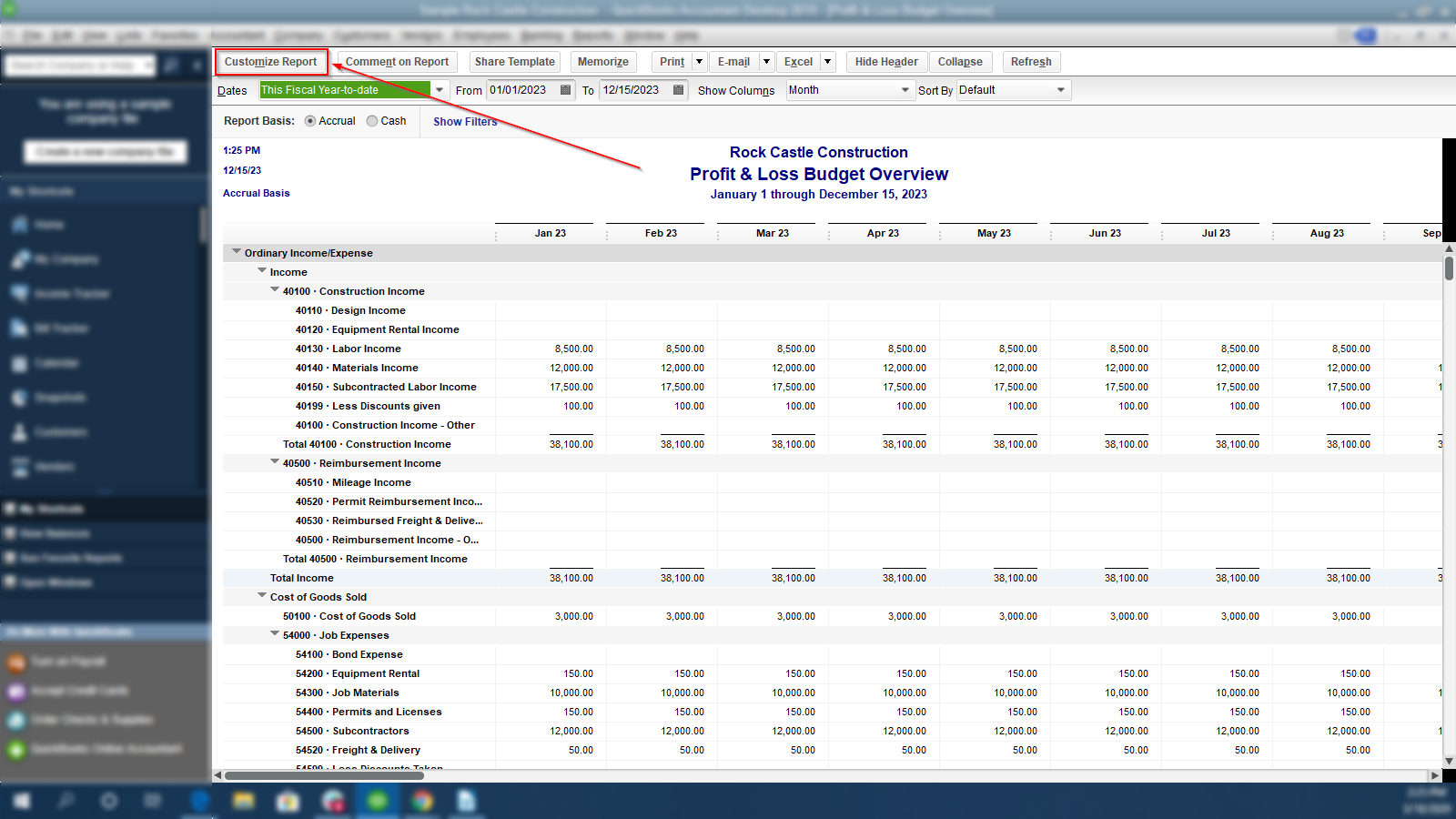Open the From date calendar picker

tap(566, 90)
